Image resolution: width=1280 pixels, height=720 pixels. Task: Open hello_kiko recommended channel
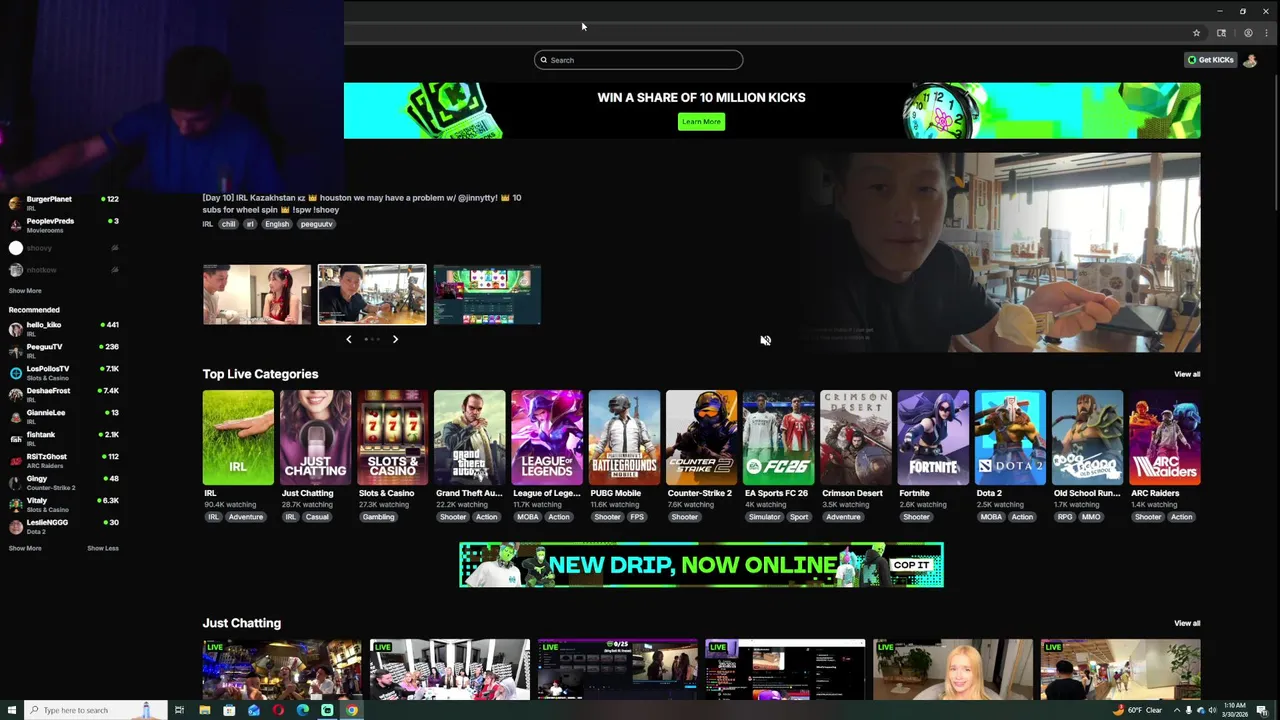coord(64,329)
